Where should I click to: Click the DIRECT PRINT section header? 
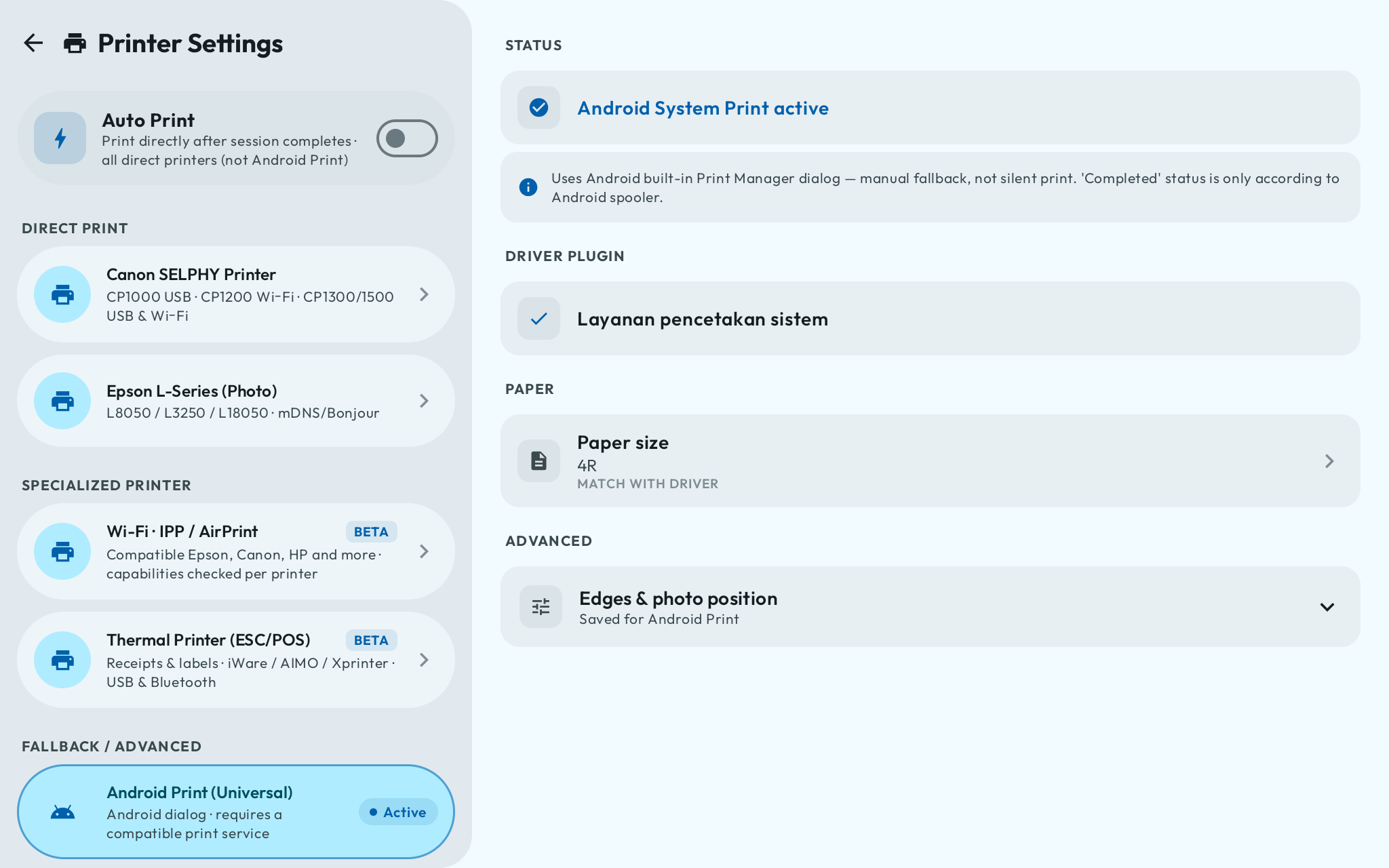click(75, 229)
